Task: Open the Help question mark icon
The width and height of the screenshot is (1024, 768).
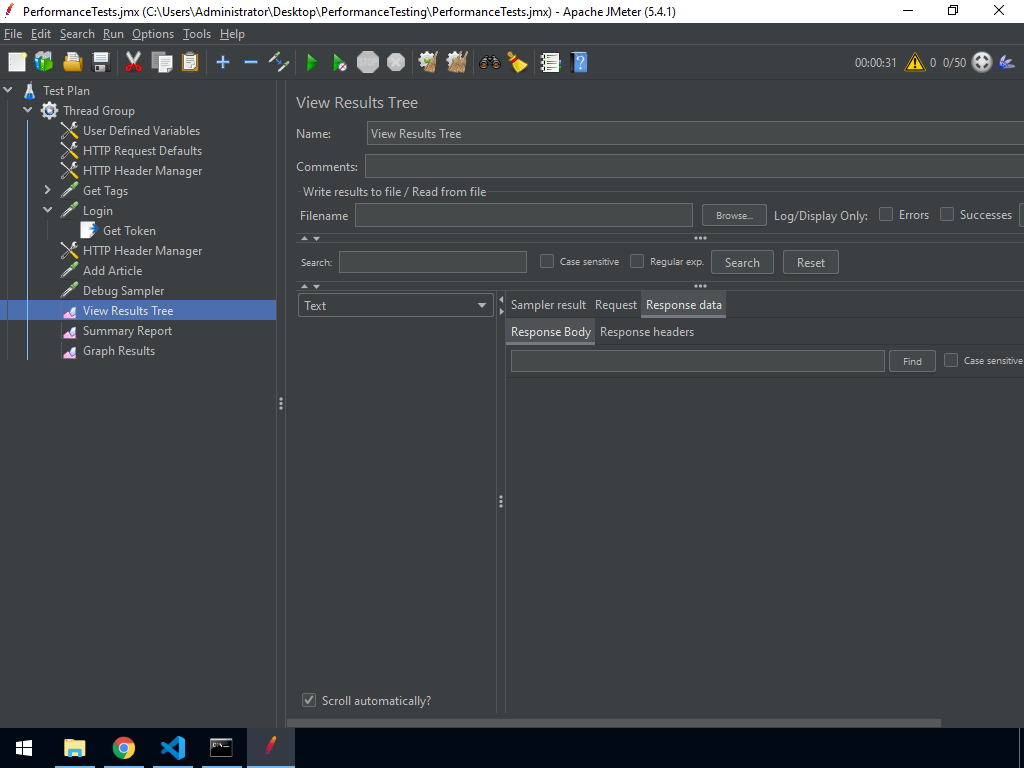Action: pos(579,62)
